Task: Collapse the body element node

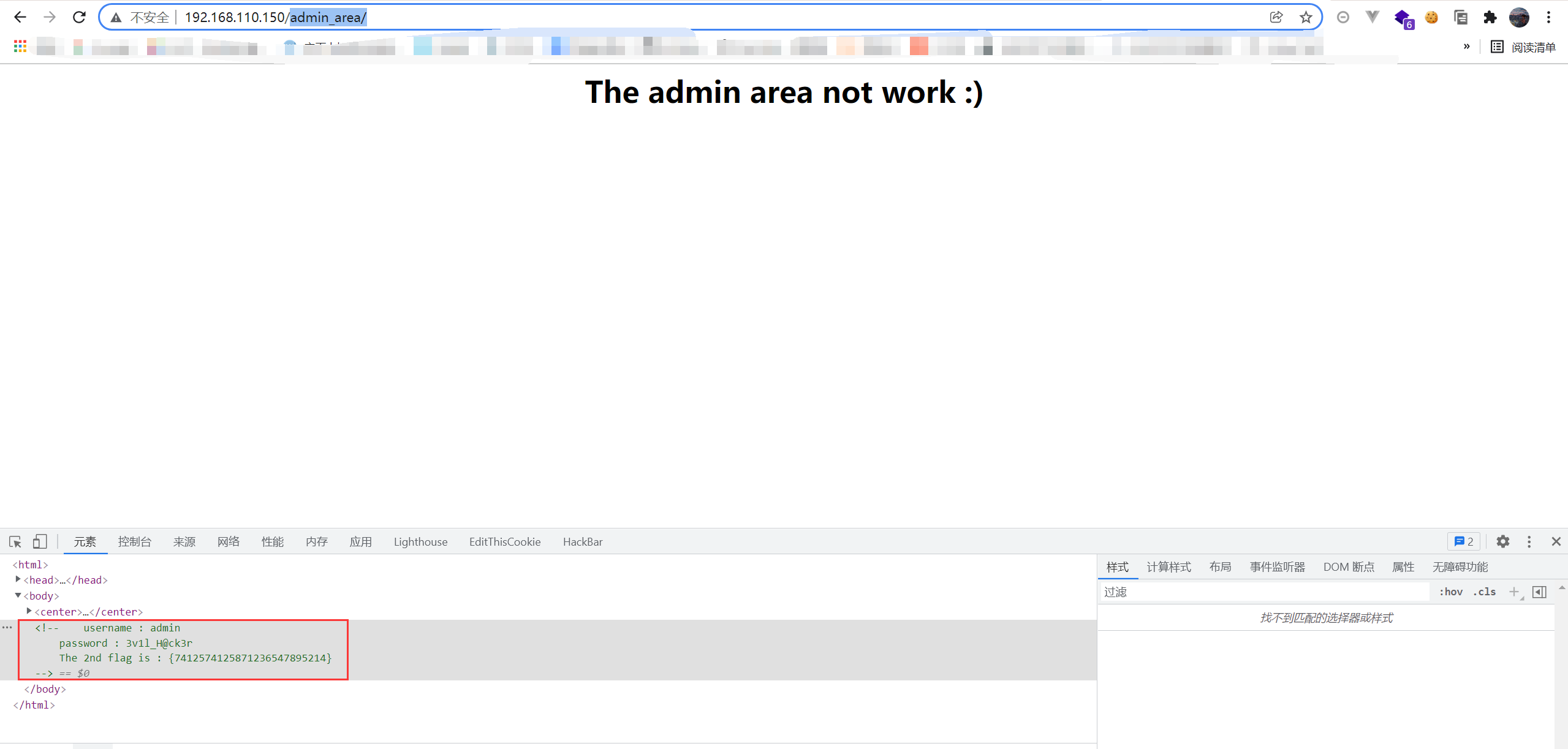Action: point(18,595)
